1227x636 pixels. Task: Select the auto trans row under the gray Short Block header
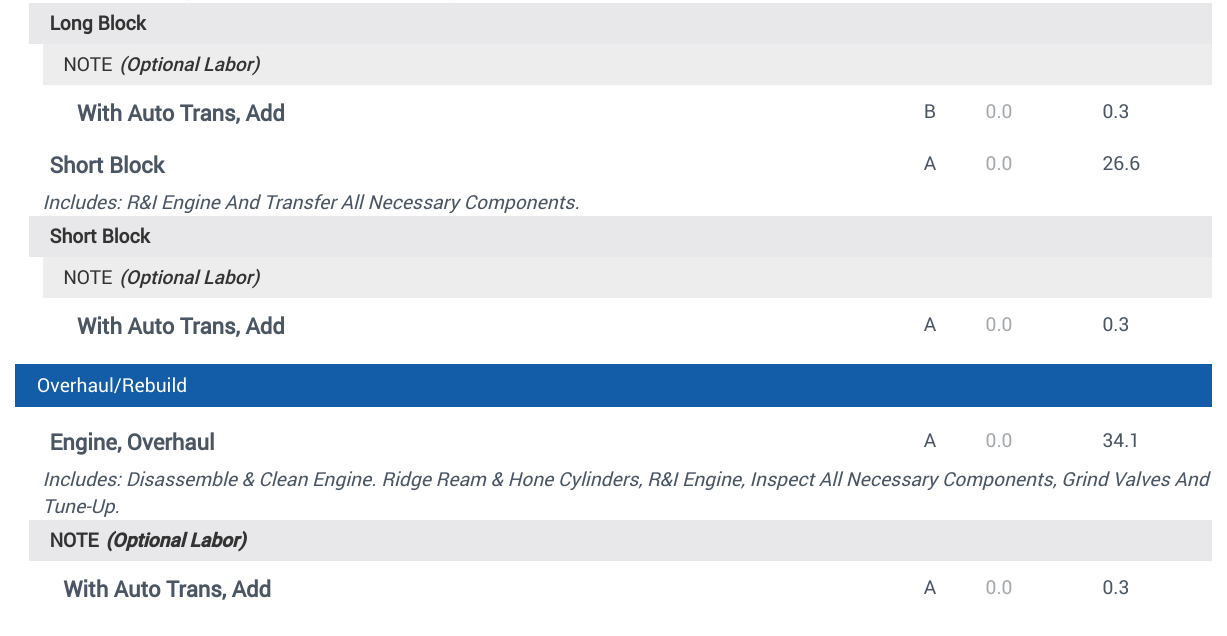coord(181,326)
